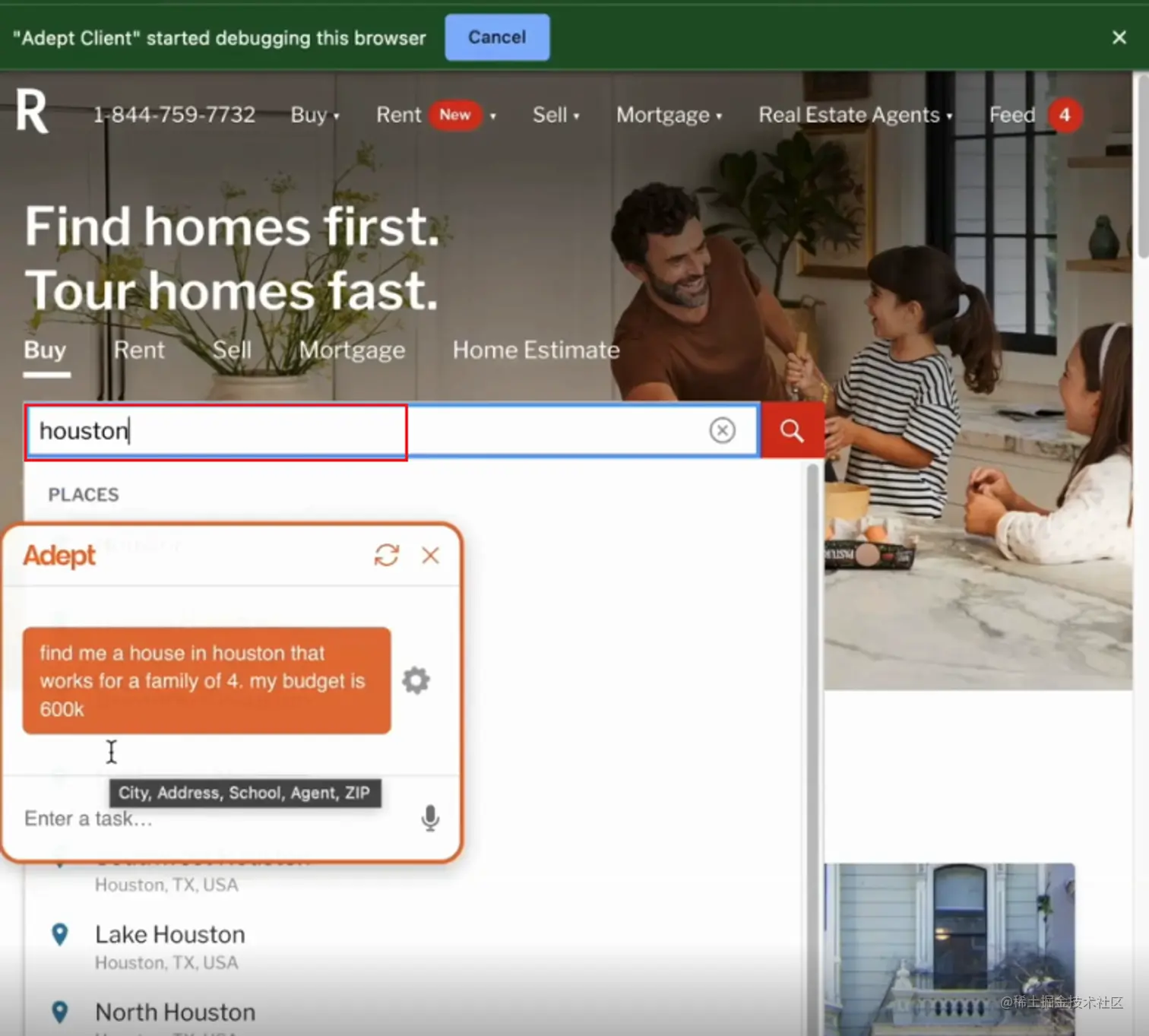Expand the Buy menu in navbar
The width and height of the screenshot is (1149, 1036).
315,115
